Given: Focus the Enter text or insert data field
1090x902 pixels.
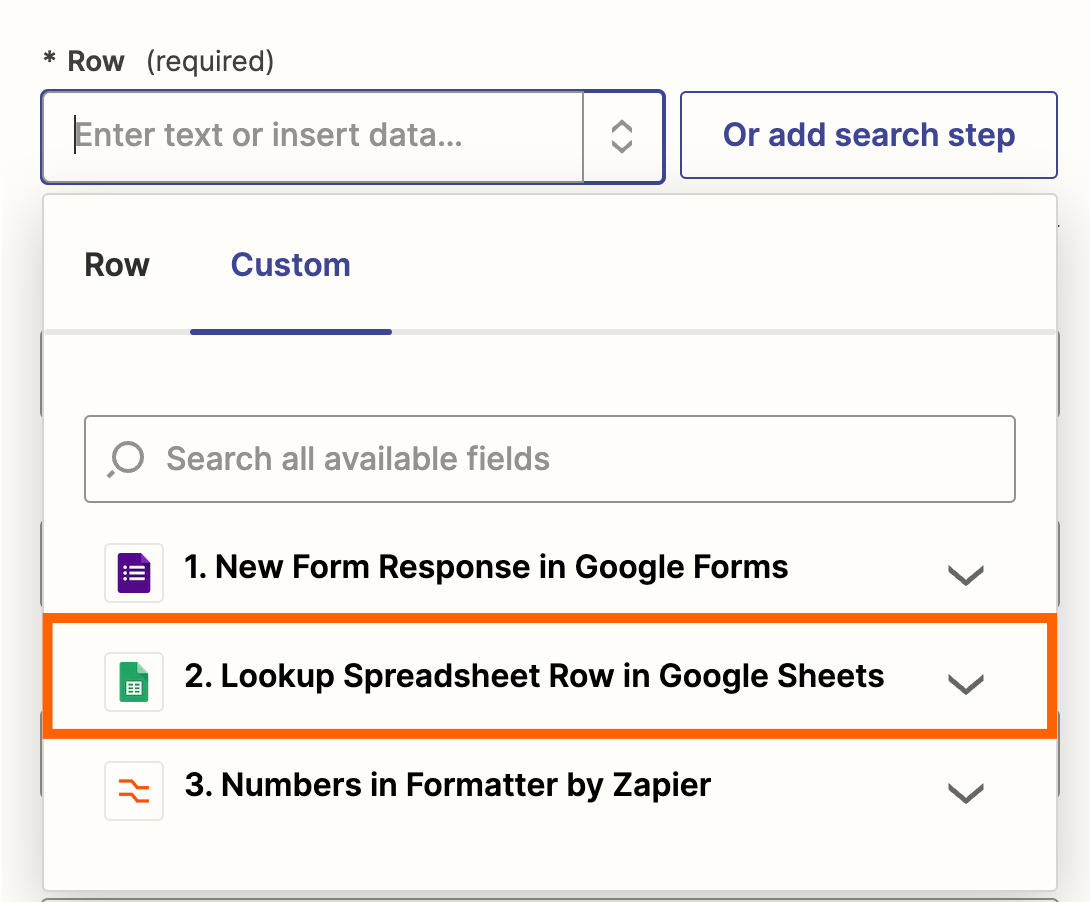Looking at the screenshot, I should (x=320, y=136).
